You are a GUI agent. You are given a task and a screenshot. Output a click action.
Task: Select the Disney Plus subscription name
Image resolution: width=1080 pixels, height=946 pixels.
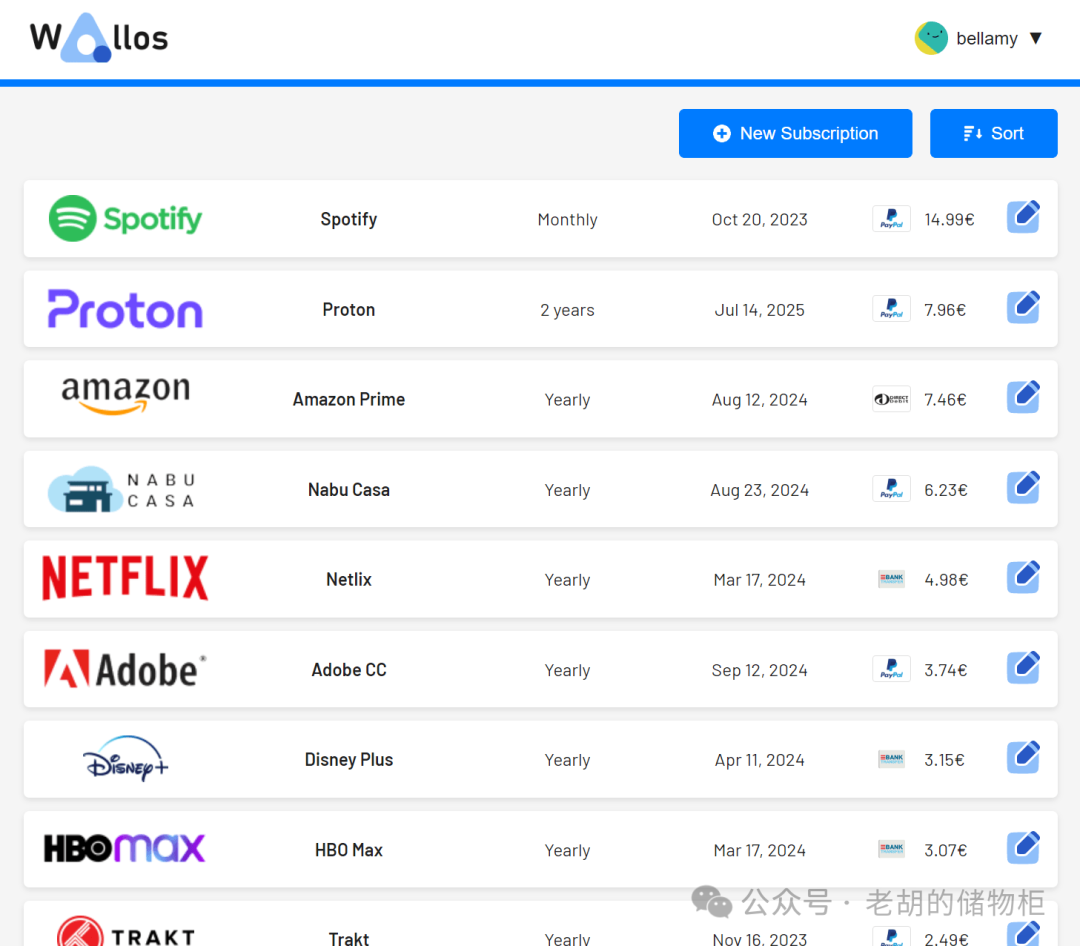pyautogui.click(x=349, y=760)
